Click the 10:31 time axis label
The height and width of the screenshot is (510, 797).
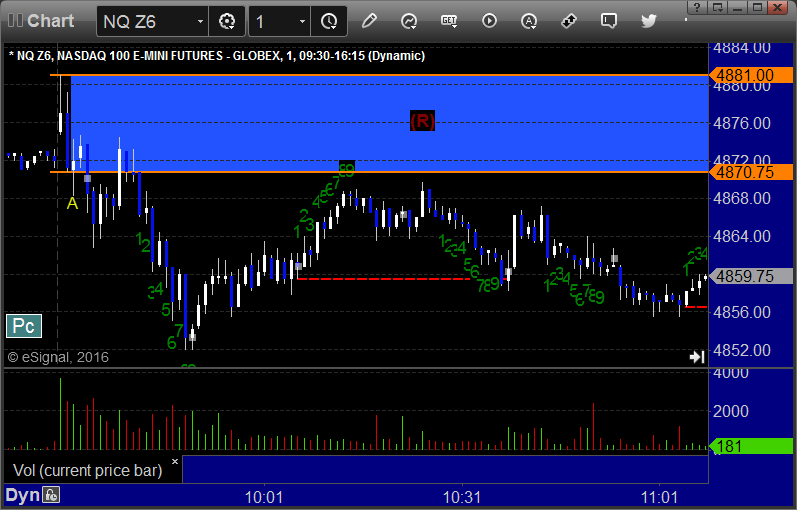click(462, 497)
